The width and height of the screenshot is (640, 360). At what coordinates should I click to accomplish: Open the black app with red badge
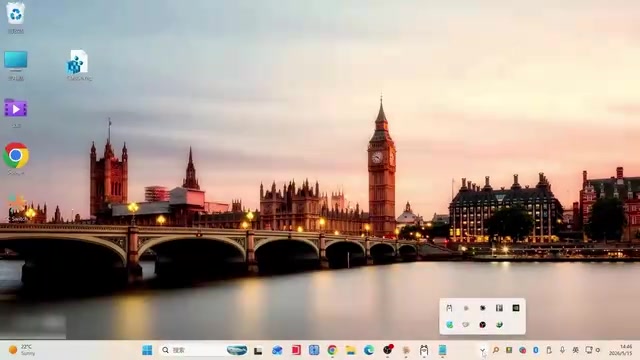coord(388,349)
